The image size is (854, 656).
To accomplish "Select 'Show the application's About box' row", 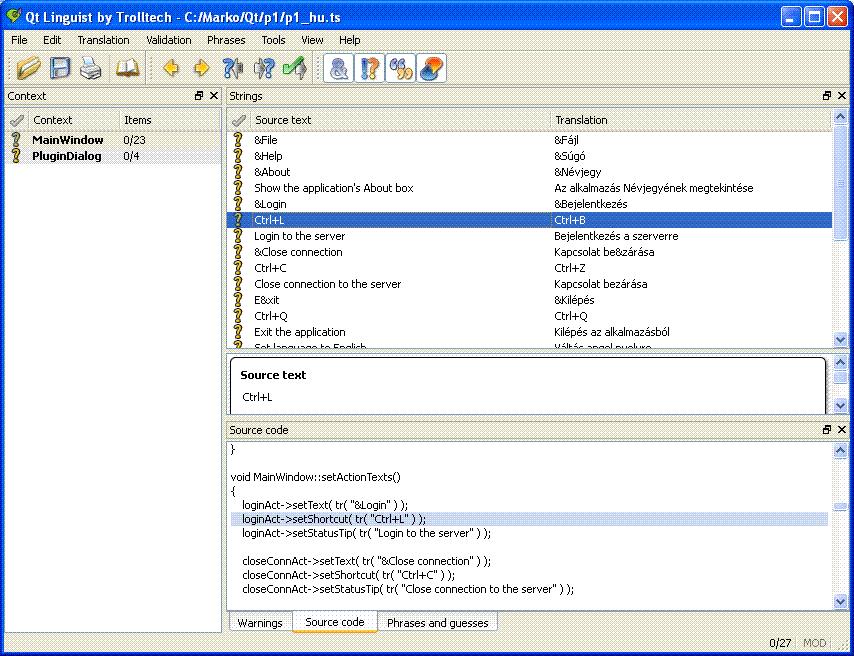I will pos(529,188).
